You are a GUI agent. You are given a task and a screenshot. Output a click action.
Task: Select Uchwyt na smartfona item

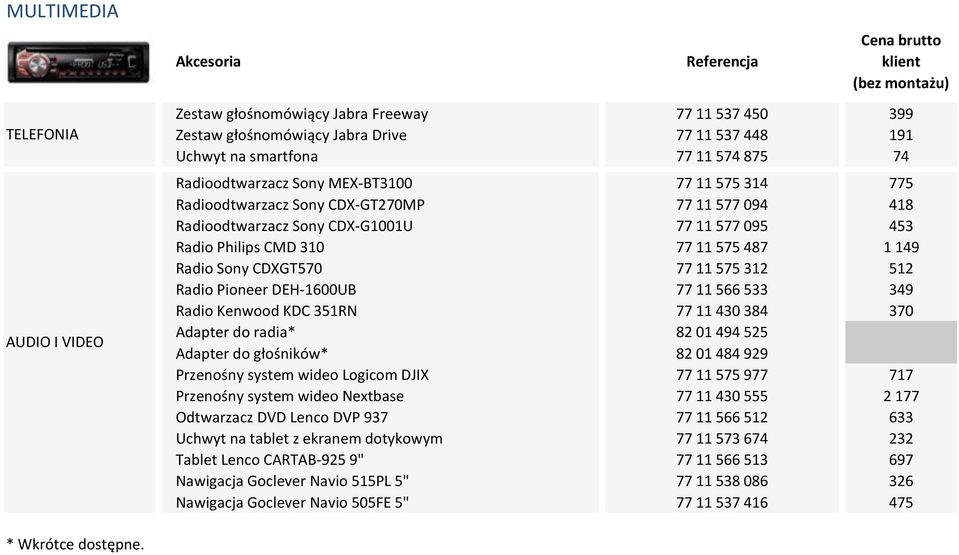point(246,157)
